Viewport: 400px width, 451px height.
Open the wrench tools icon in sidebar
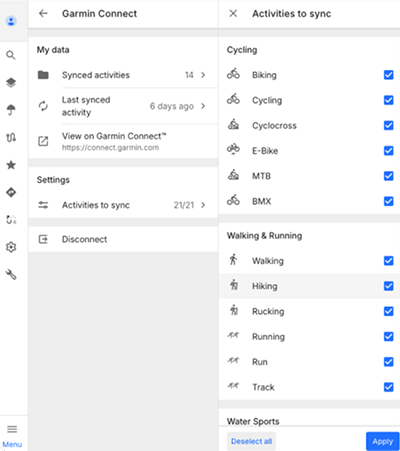(x=11, y=275)
